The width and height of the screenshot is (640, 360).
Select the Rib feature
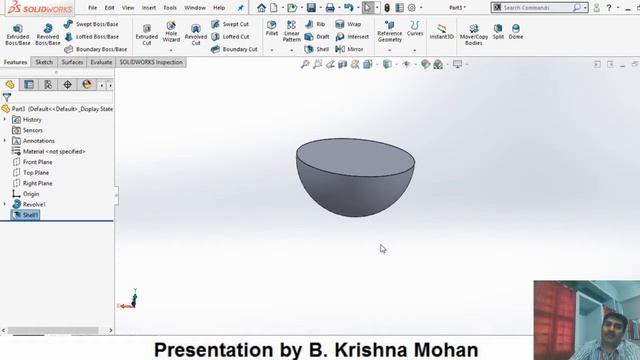point(315,24)
